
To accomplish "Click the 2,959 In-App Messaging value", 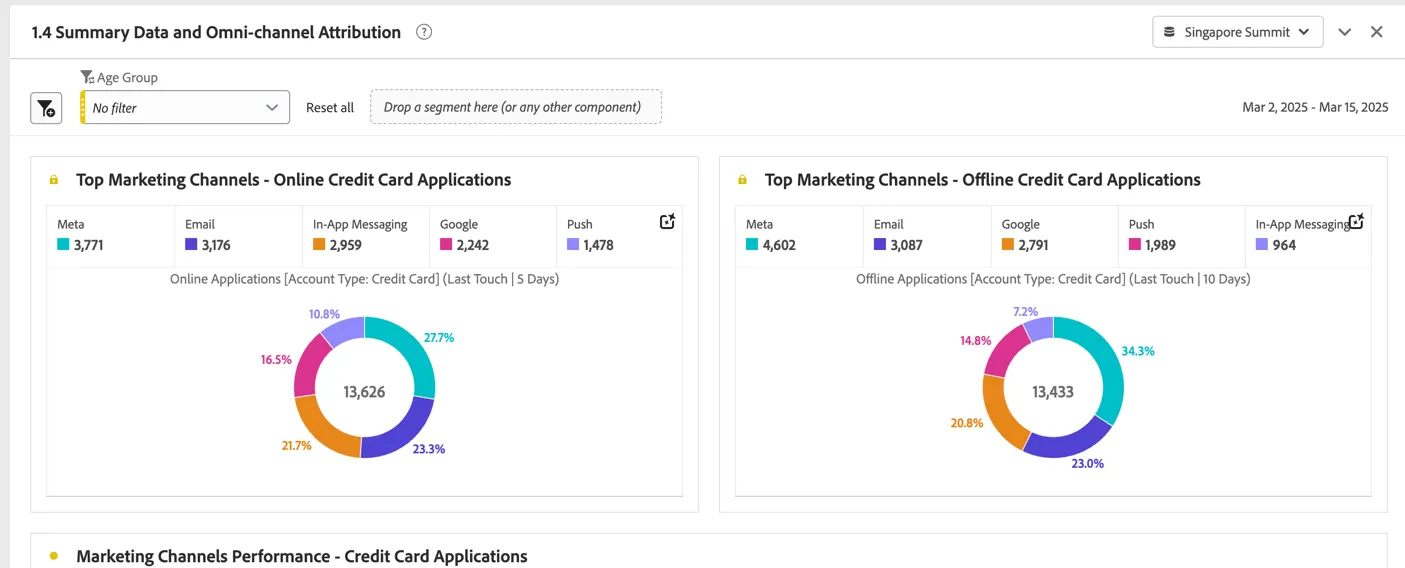I will [345, 245].
